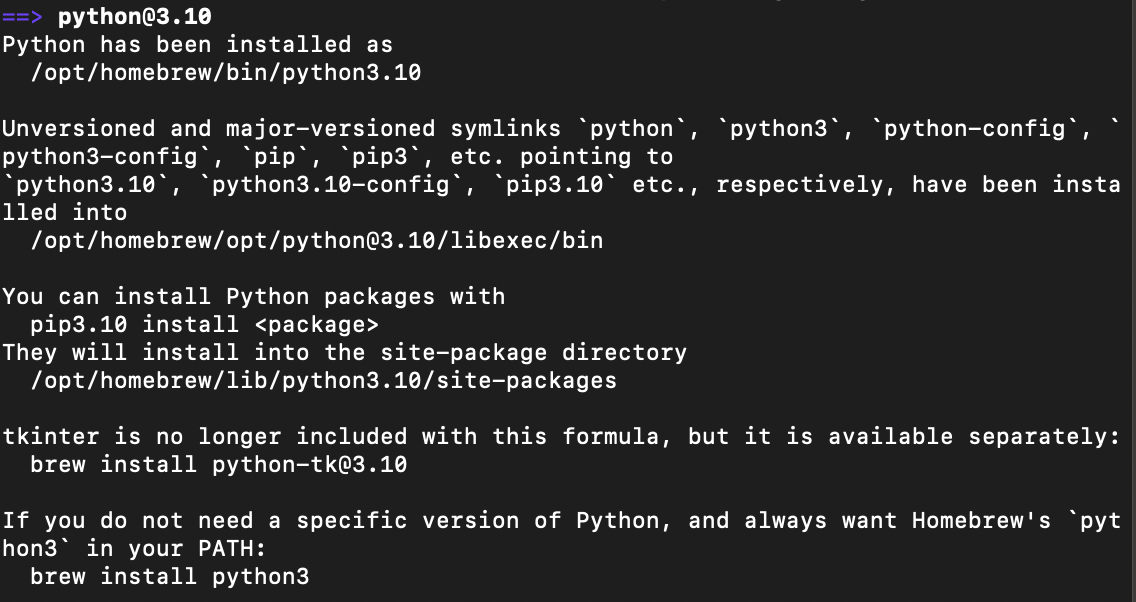Click the word 'PATH:' in output
The height and width of the screenshot is (602, 1136).
233,549
